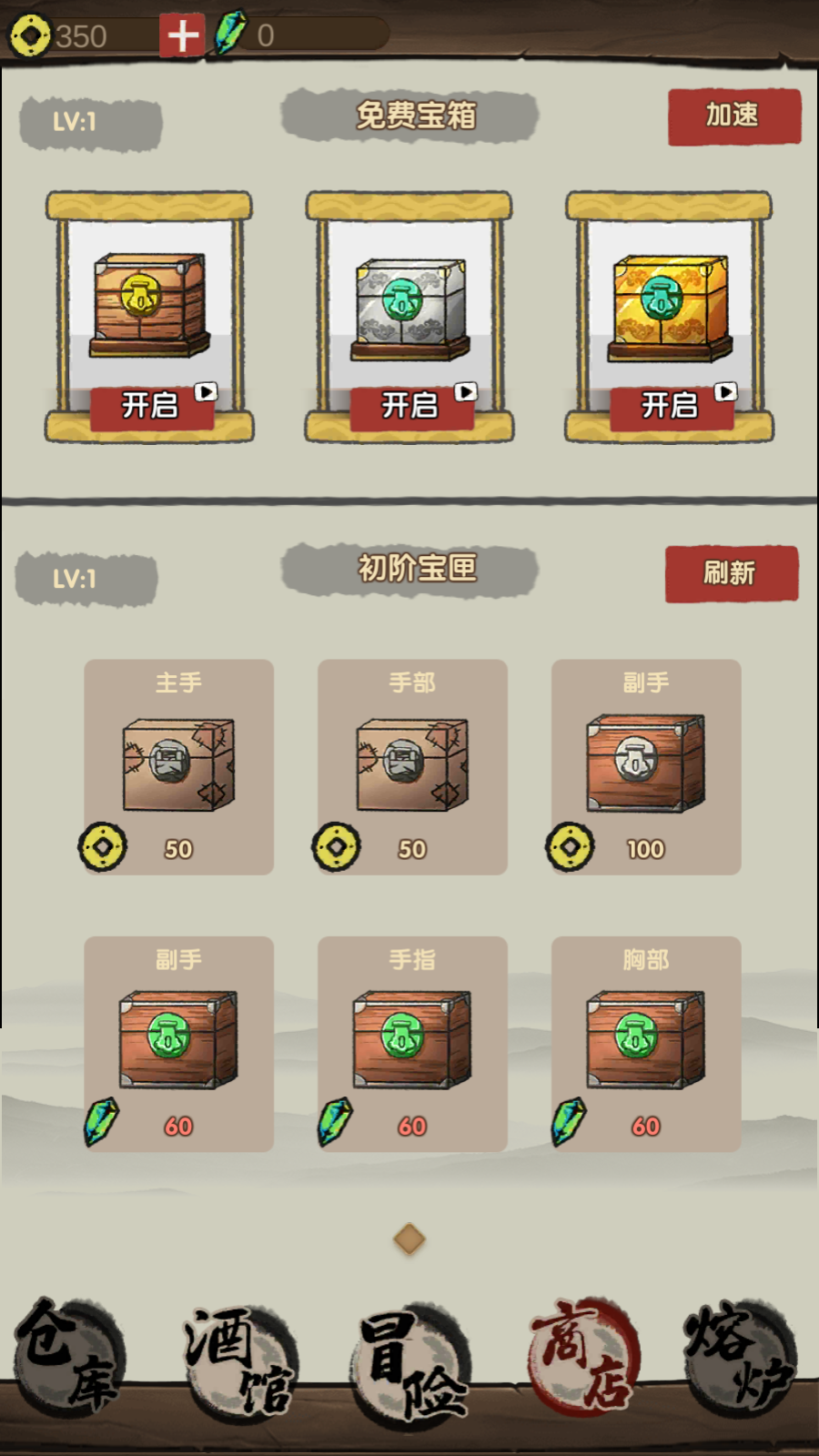Select the wooden free treasure chest

point(149,304)
